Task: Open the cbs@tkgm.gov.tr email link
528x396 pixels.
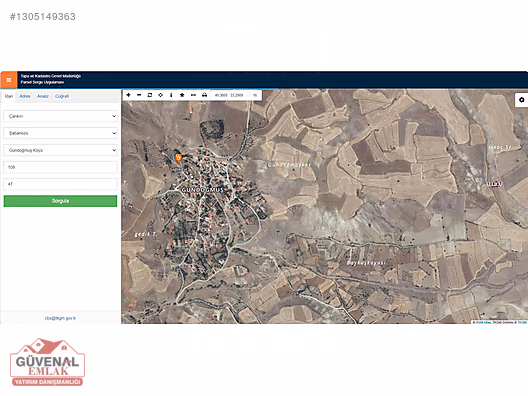Action: [x=60, y=318]
